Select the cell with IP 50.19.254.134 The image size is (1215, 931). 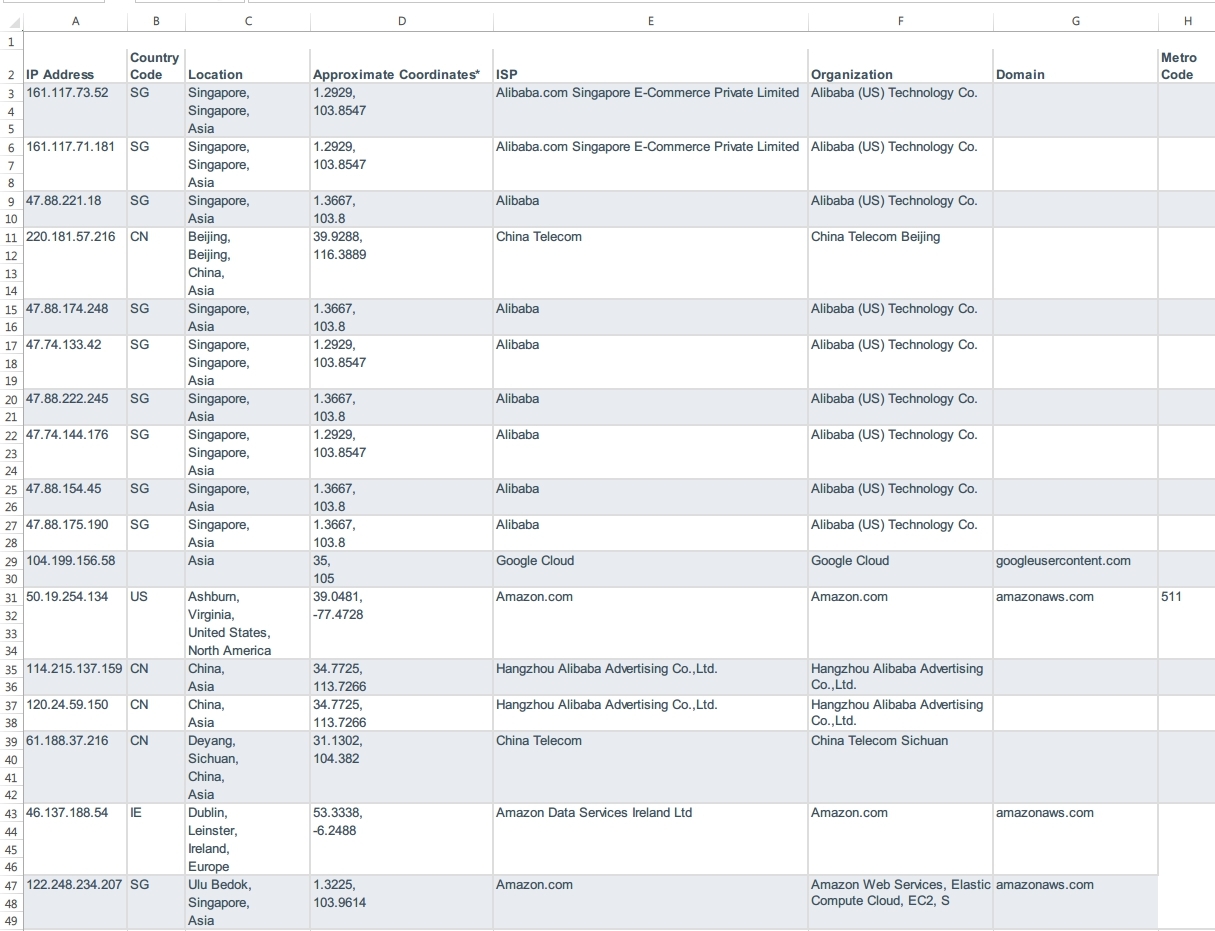[x=75, y=623]
